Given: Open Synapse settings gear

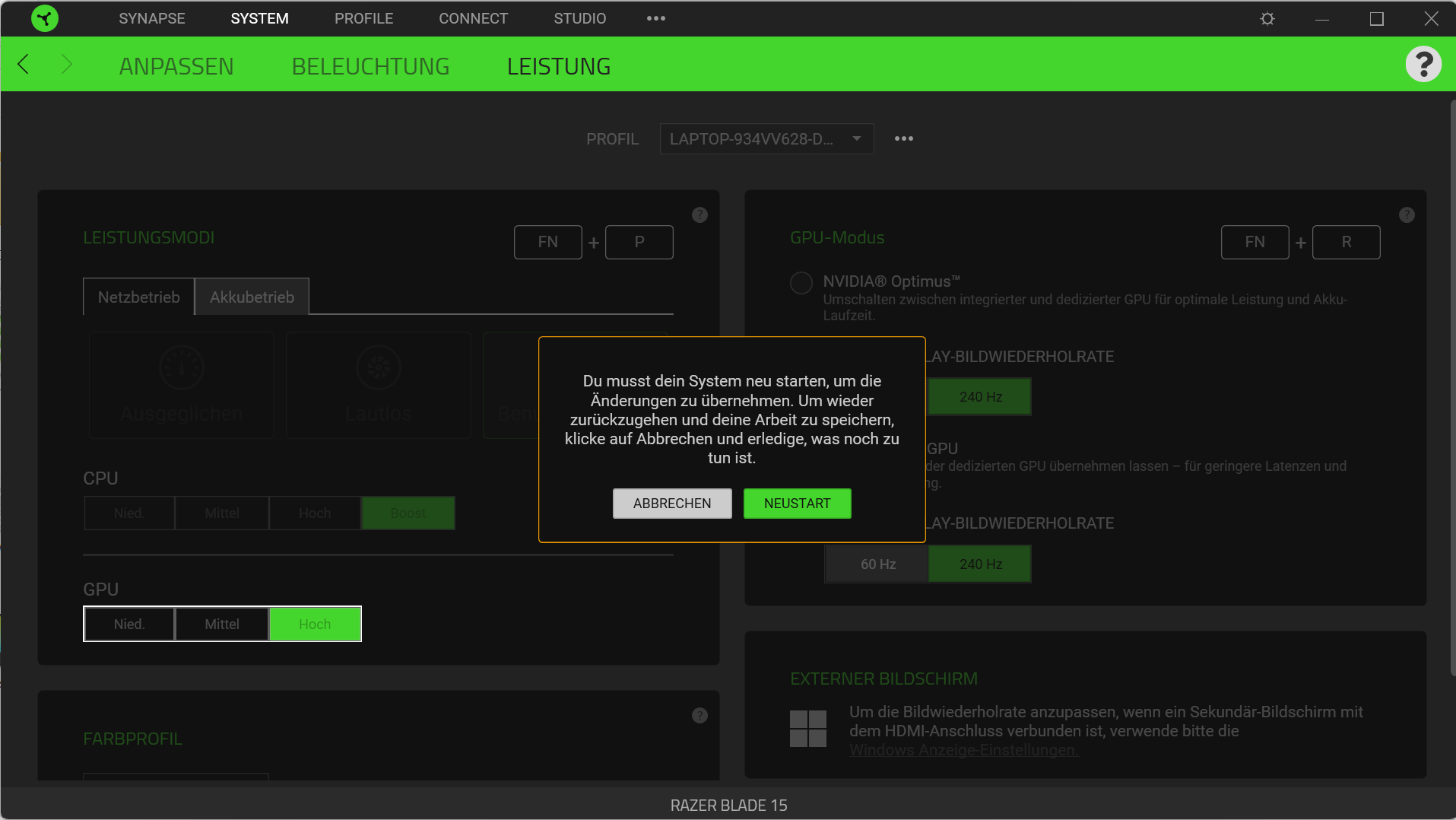Looking at the screenshot, I should pos(1267,18).
